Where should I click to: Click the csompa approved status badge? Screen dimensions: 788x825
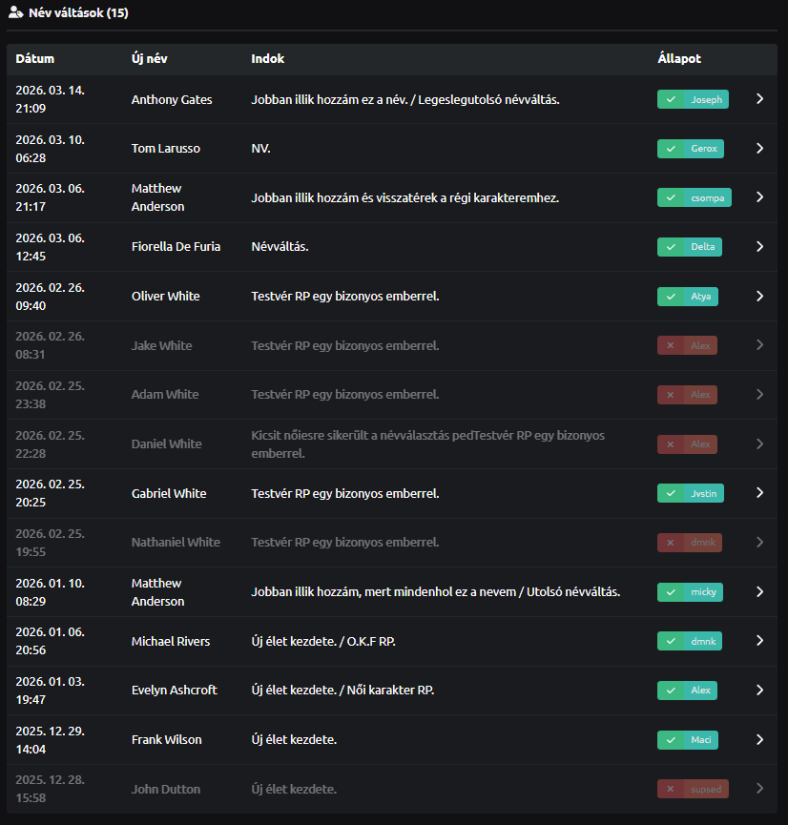pos(694,198)
